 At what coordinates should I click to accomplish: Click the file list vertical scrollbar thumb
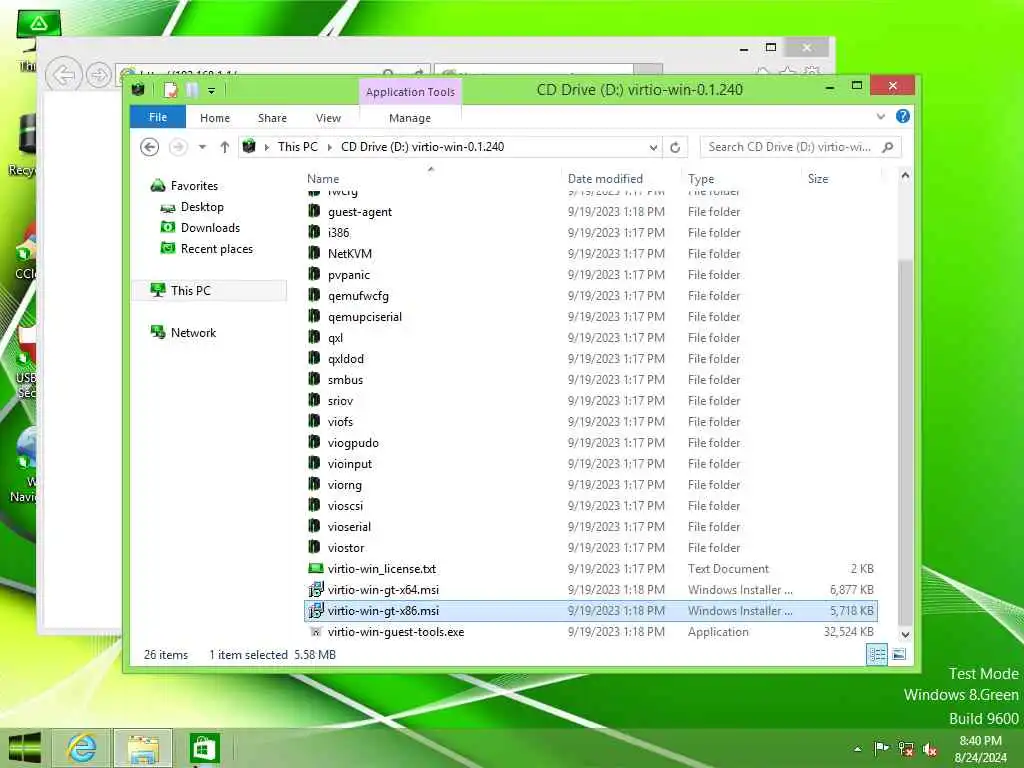905,441
